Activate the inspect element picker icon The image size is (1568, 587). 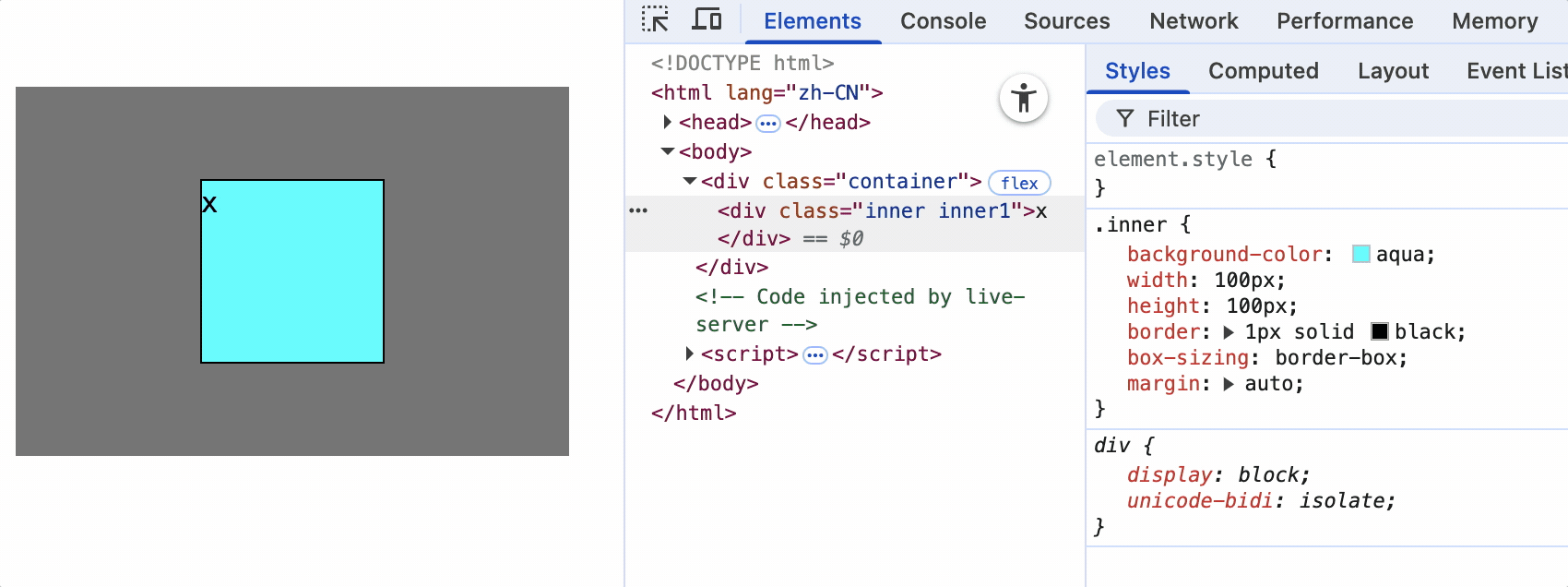[x=655, y=19]
